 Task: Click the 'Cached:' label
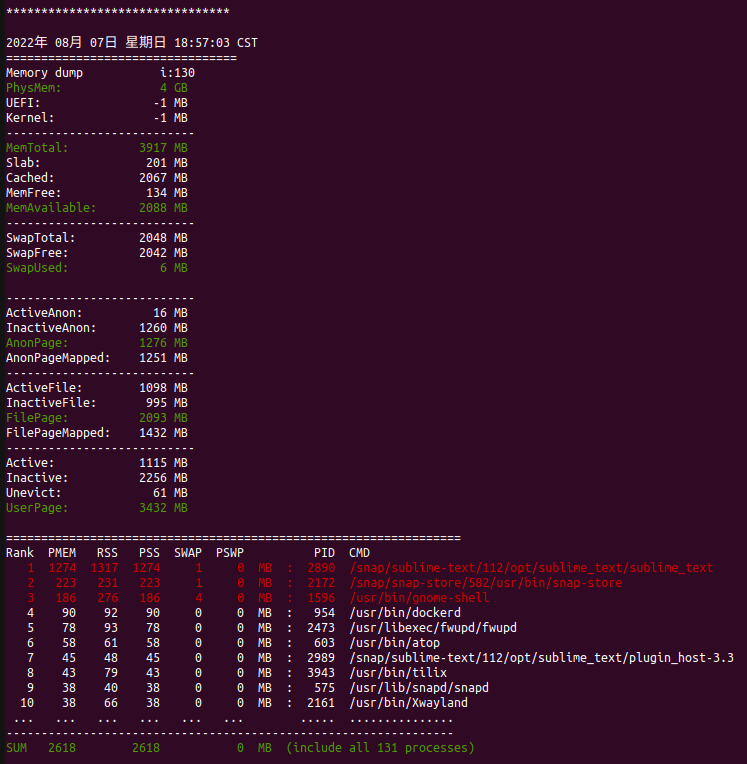30,178
